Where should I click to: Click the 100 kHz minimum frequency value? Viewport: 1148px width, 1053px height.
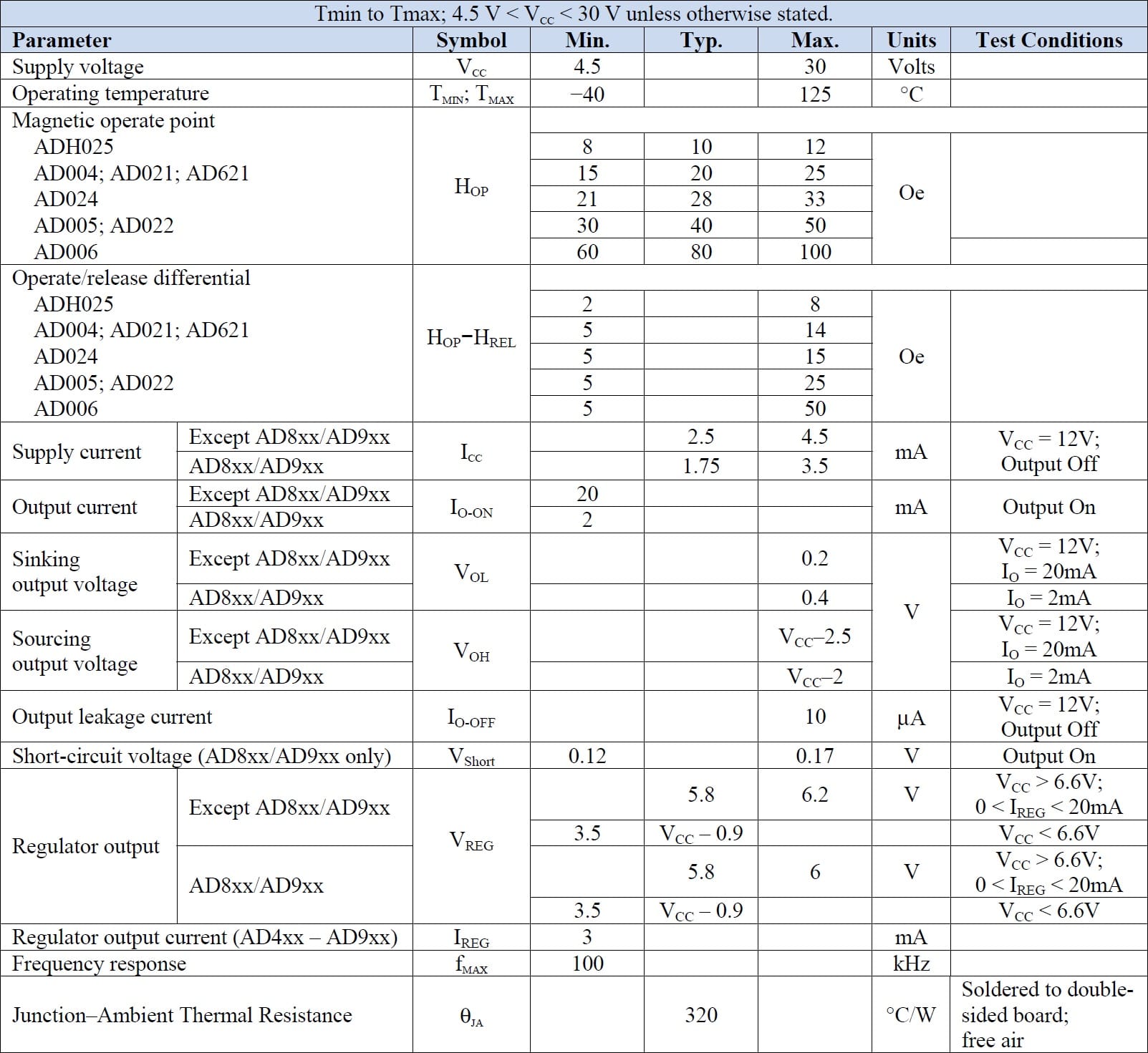pos(587,964)
